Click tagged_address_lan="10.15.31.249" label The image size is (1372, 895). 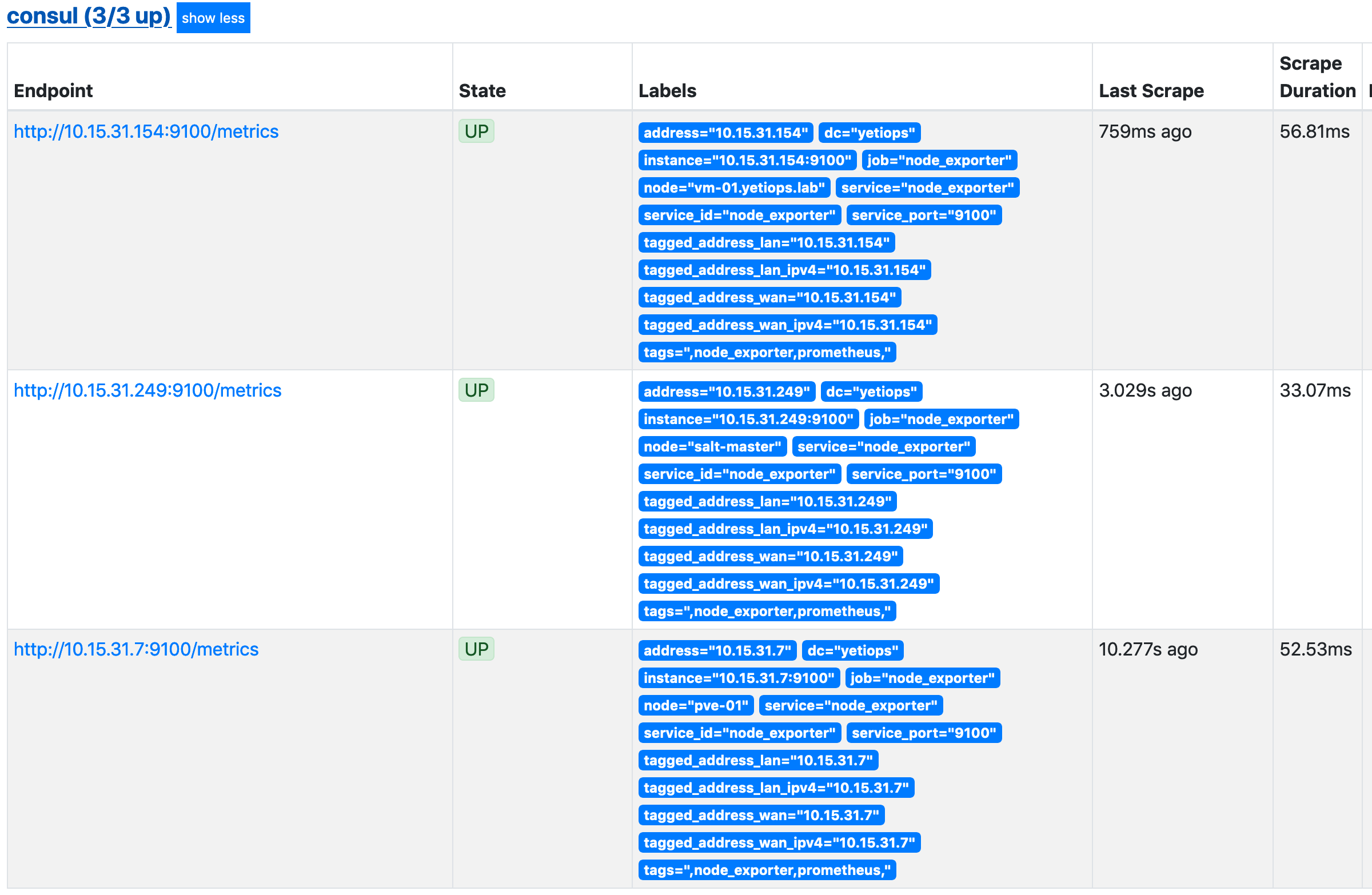tap(767, 501)
